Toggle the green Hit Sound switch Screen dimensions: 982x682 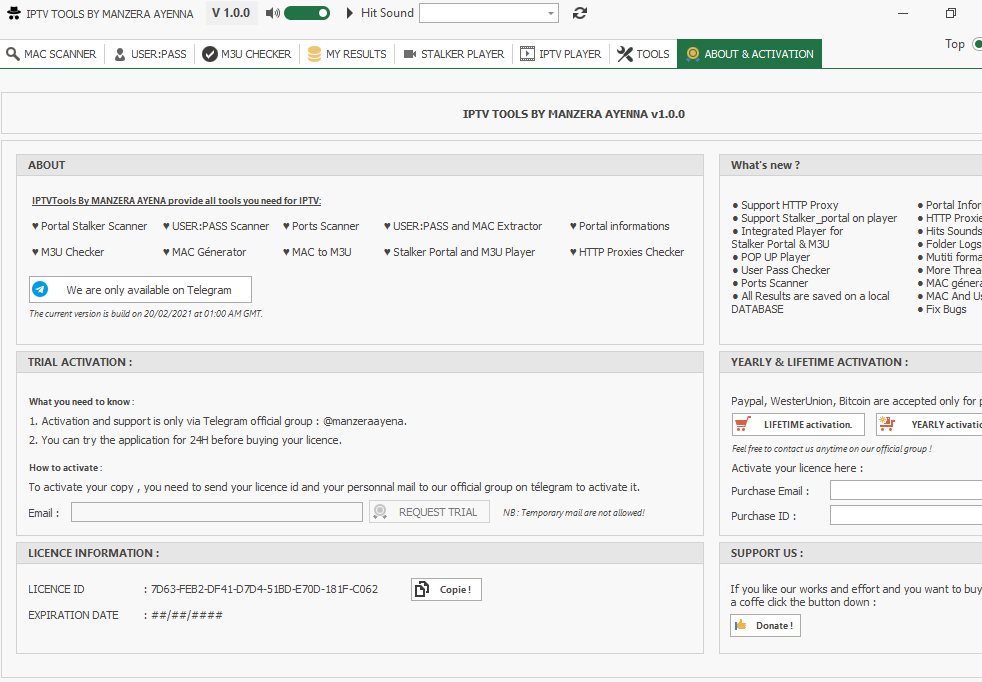pyautogui.click(x=307, y=13)
